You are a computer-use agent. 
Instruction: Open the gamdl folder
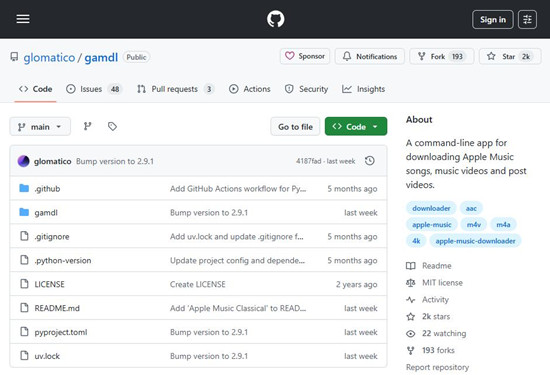pyautogui.click(x=46, y=213)
